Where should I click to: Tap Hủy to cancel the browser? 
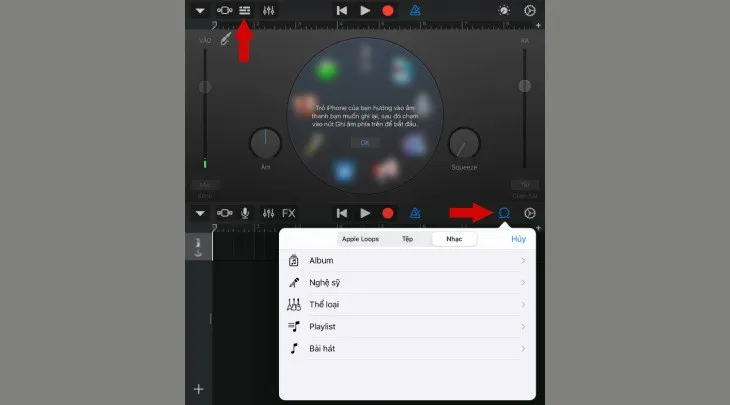point(518,240)
